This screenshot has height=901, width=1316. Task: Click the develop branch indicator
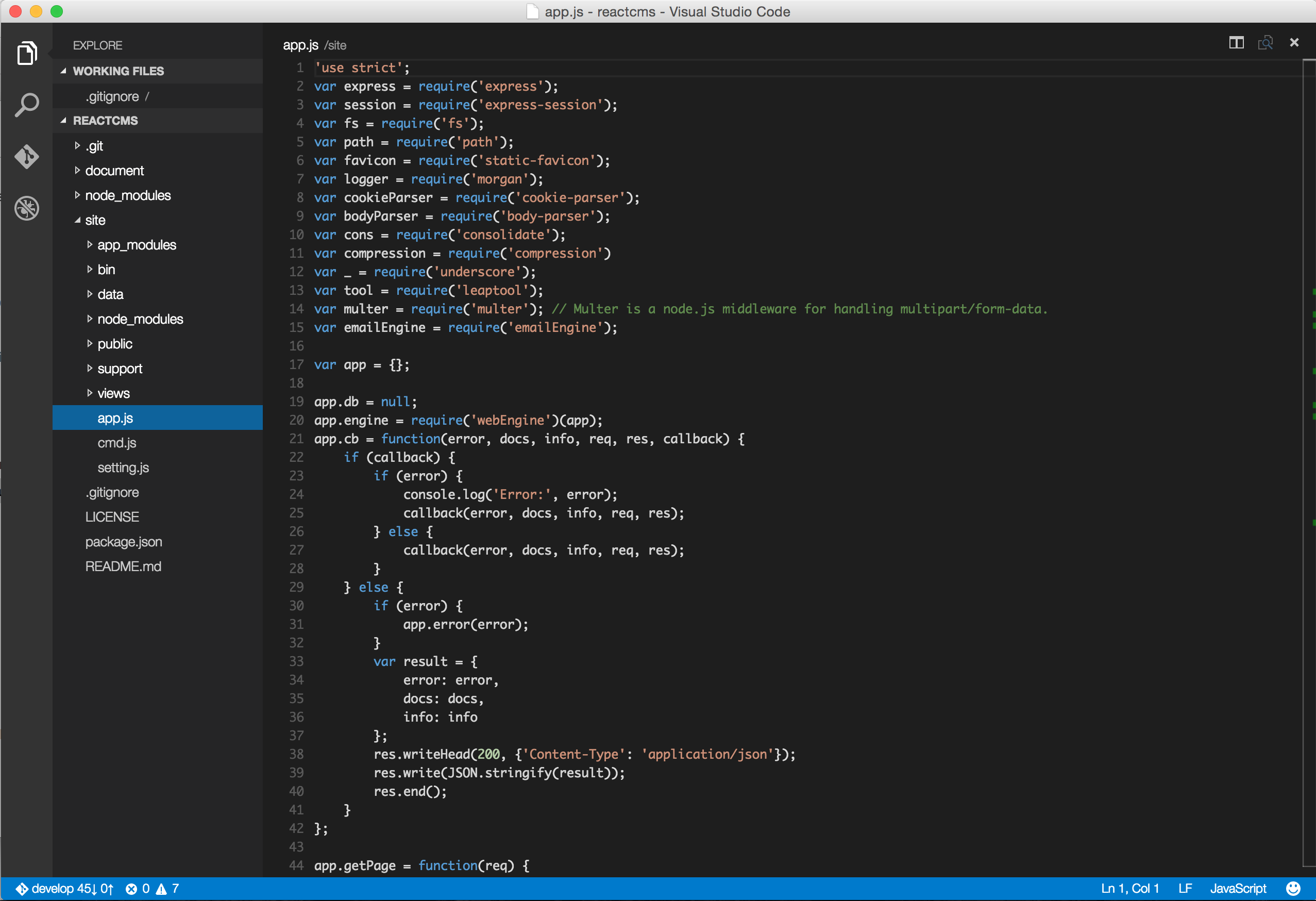[x=52, y=889]
